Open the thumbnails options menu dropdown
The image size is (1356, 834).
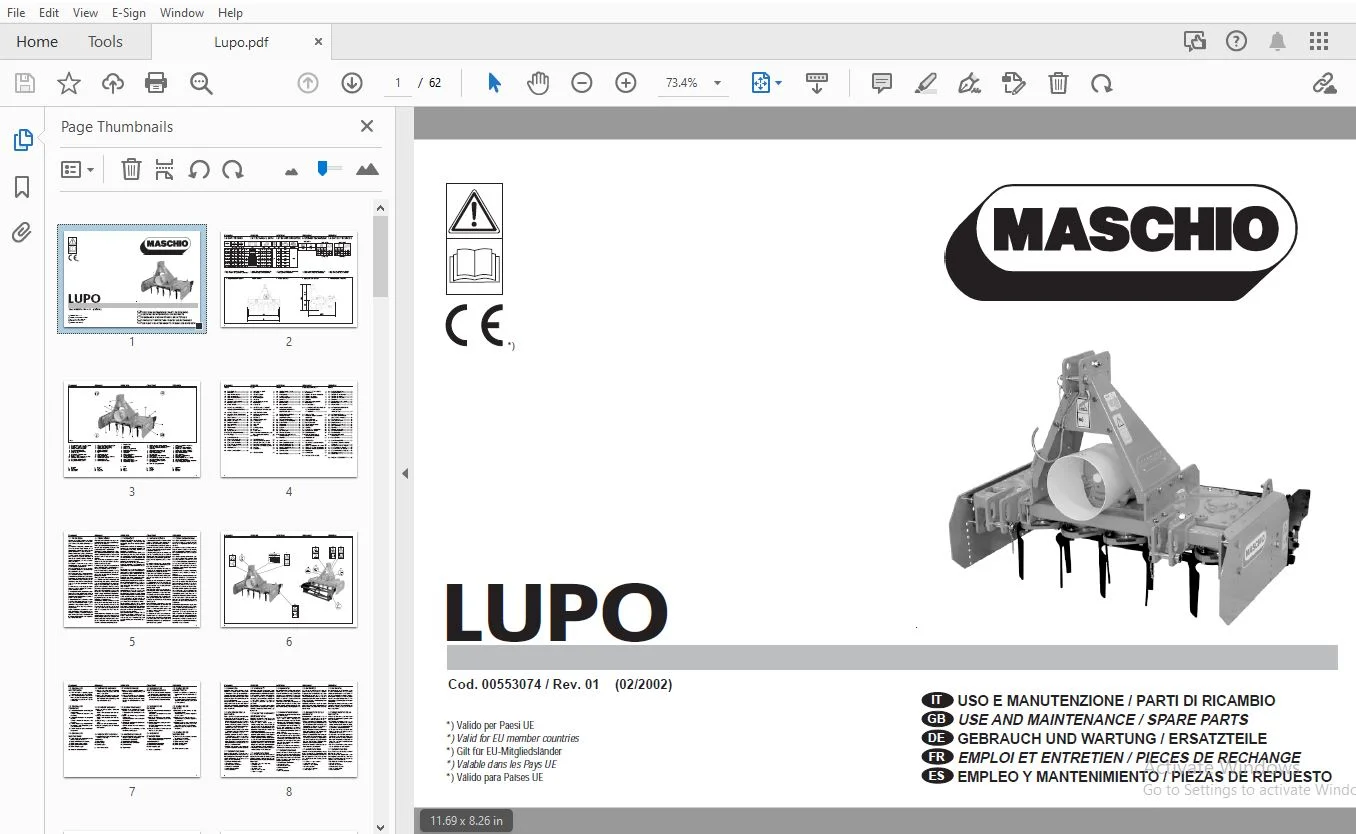[77, 169]
